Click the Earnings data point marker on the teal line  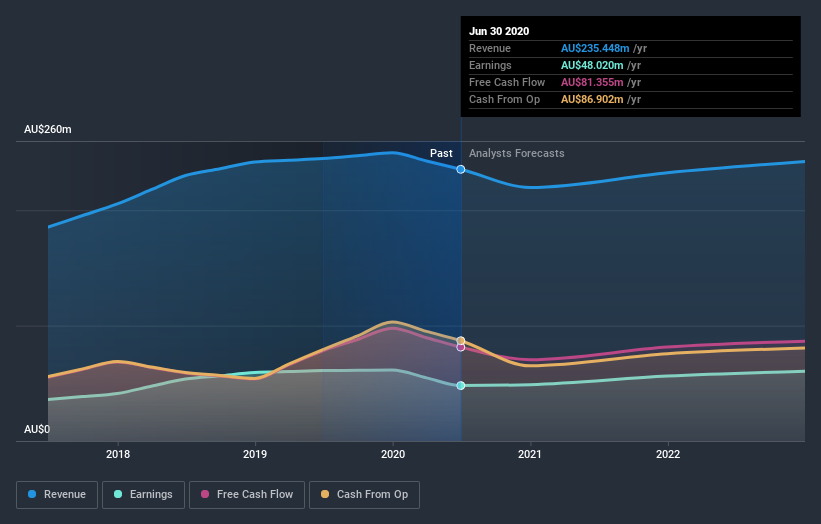coord(461,385)
